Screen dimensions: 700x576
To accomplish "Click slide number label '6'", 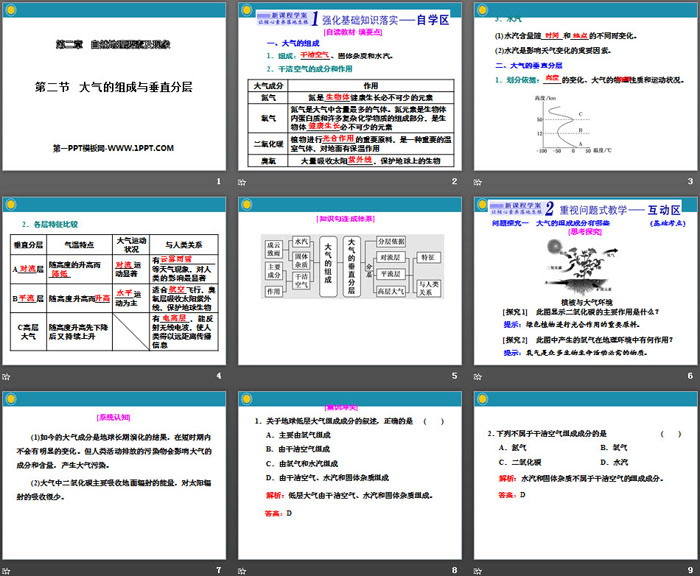I will [690, 376].
